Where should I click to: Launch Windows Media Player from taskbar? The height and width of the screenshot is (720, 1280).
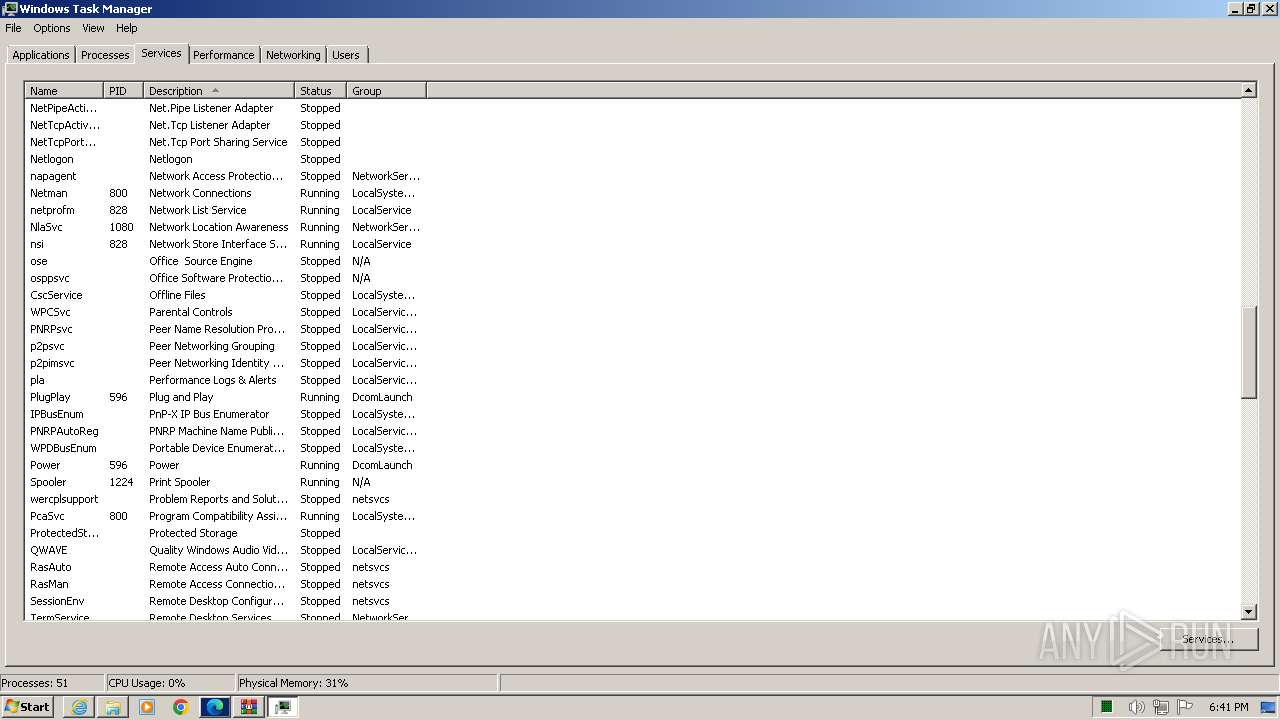[x=147, y=707]
